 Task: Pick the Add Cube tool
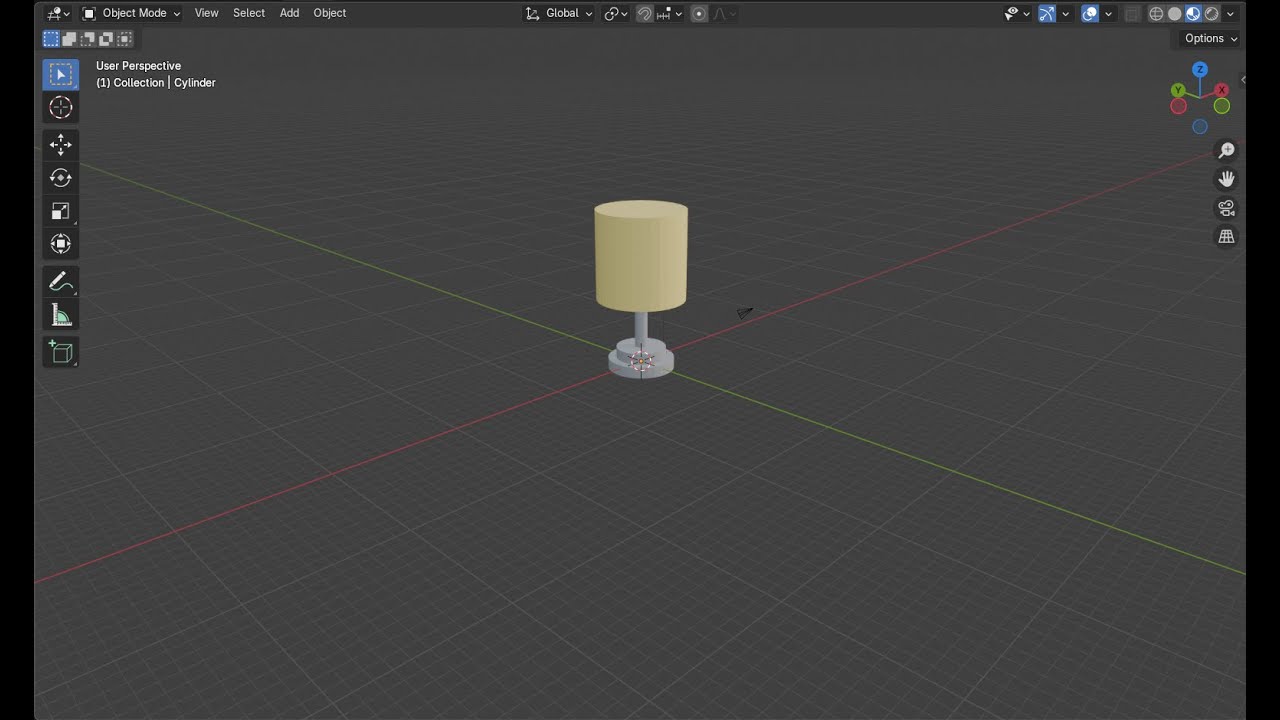(60, 352)
